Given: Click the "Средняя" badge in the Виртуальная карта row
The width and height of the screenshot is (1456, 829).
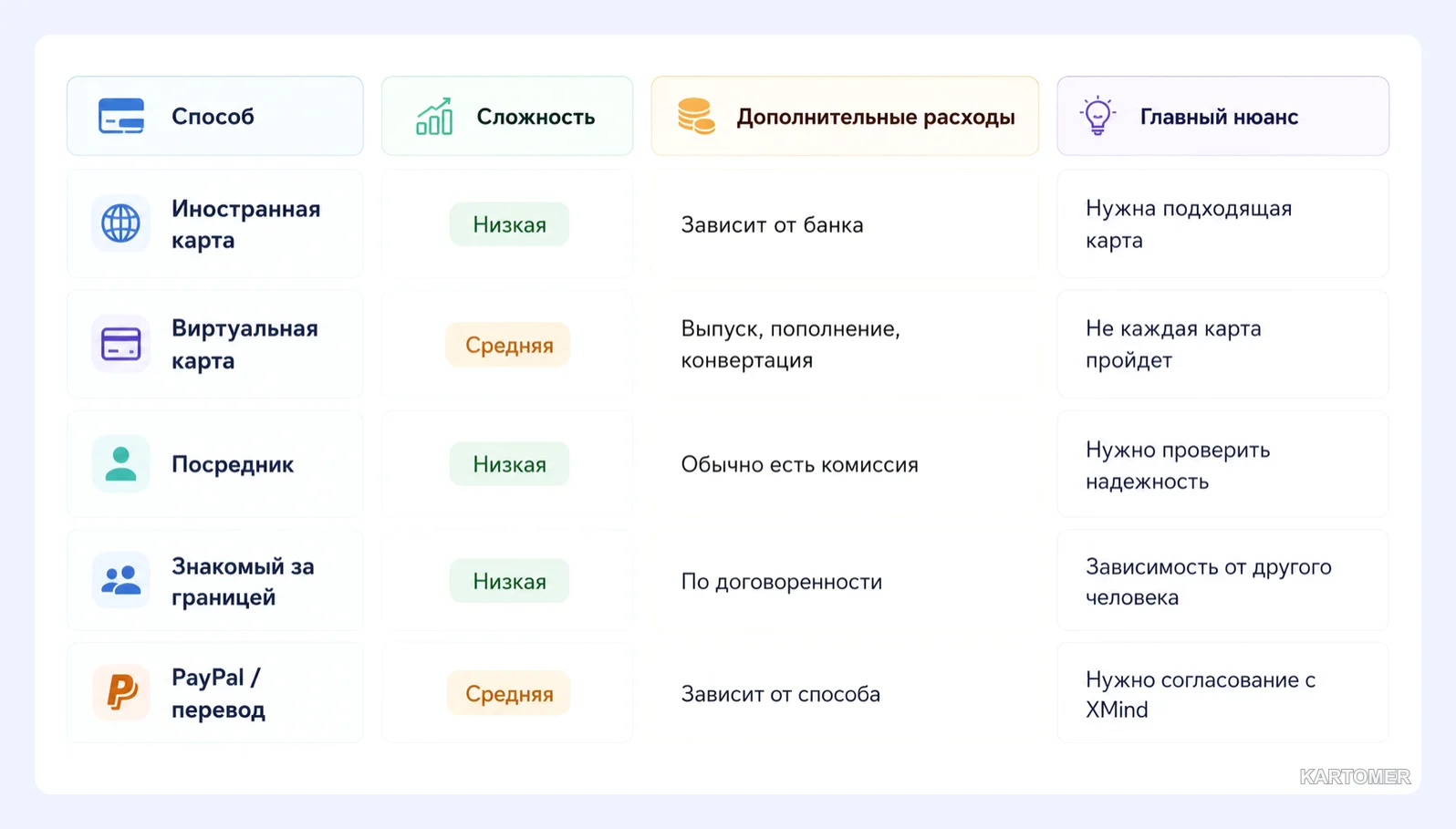Looking at the screenshot, I should [x=508, y=345].
